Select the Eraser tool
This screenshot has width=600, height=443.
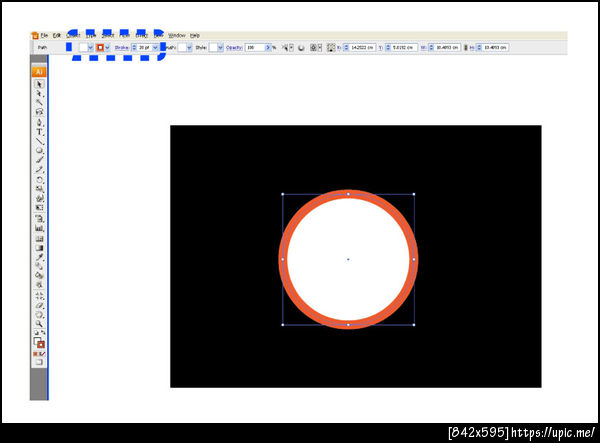(39, 305)
